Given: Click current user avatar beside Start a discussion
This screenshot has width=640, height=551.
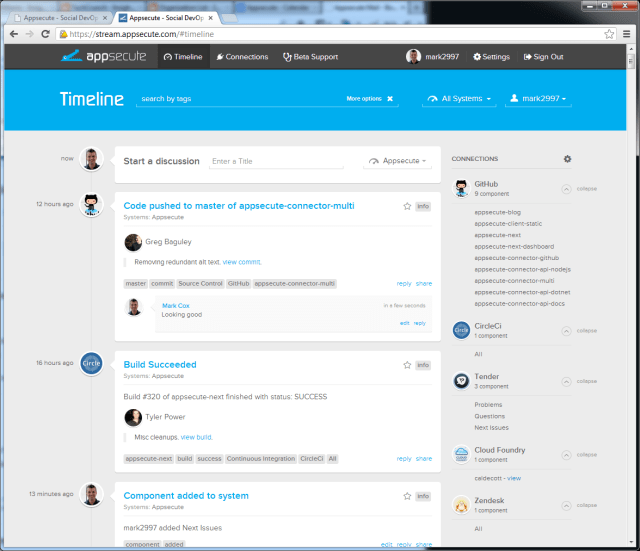Looking at the screenshot, I should 91,159.
